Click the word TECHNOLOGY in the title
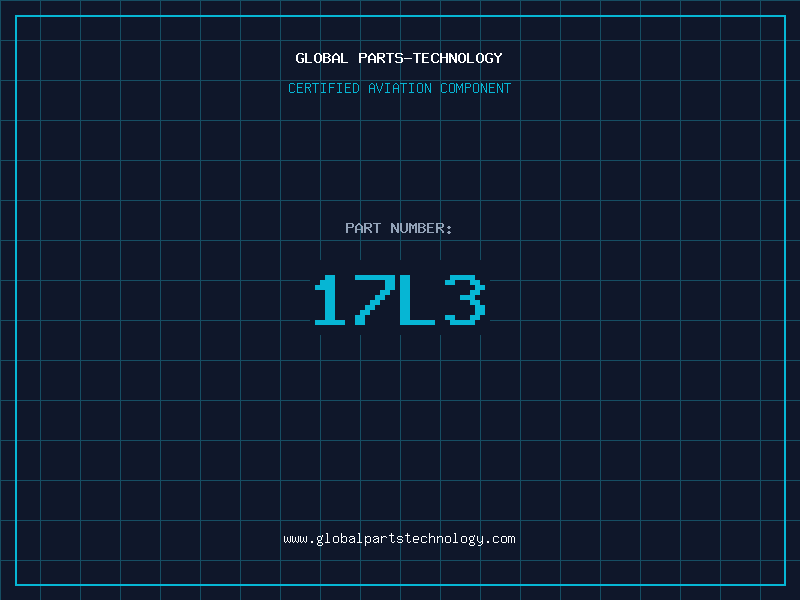The height and width of the screenshot is (600, 800). pos(457,58)
